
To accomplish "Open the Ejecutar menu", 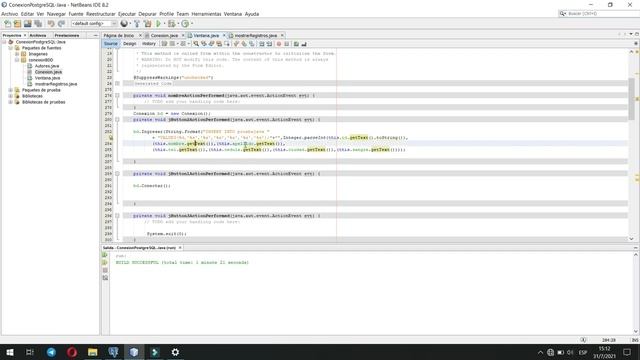I will point(127,14).
